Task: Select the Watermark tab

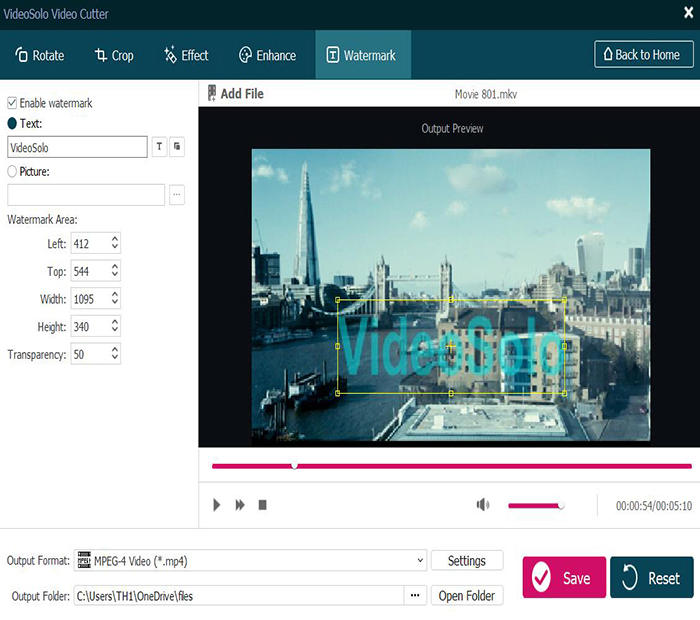Action: coord(363,55)
